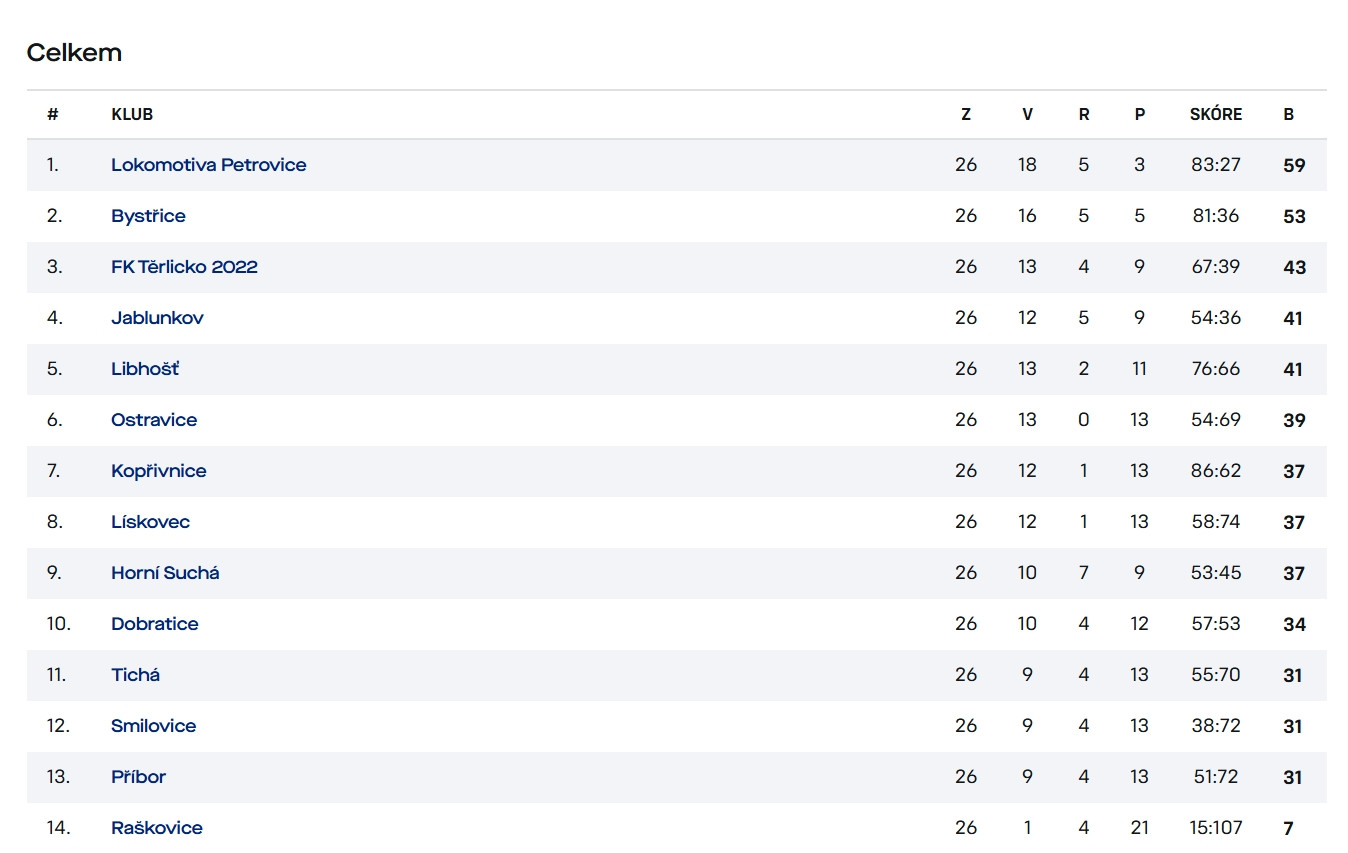Viewport: 1348px width, 853px height.
Task: Click the B points column header
Action: (1289, 114)
